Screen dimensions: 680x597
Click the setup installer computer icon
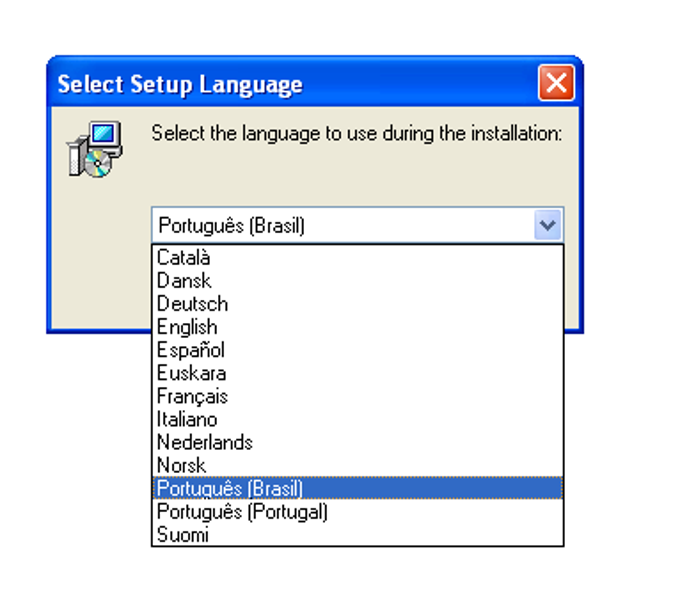(95, 149)
